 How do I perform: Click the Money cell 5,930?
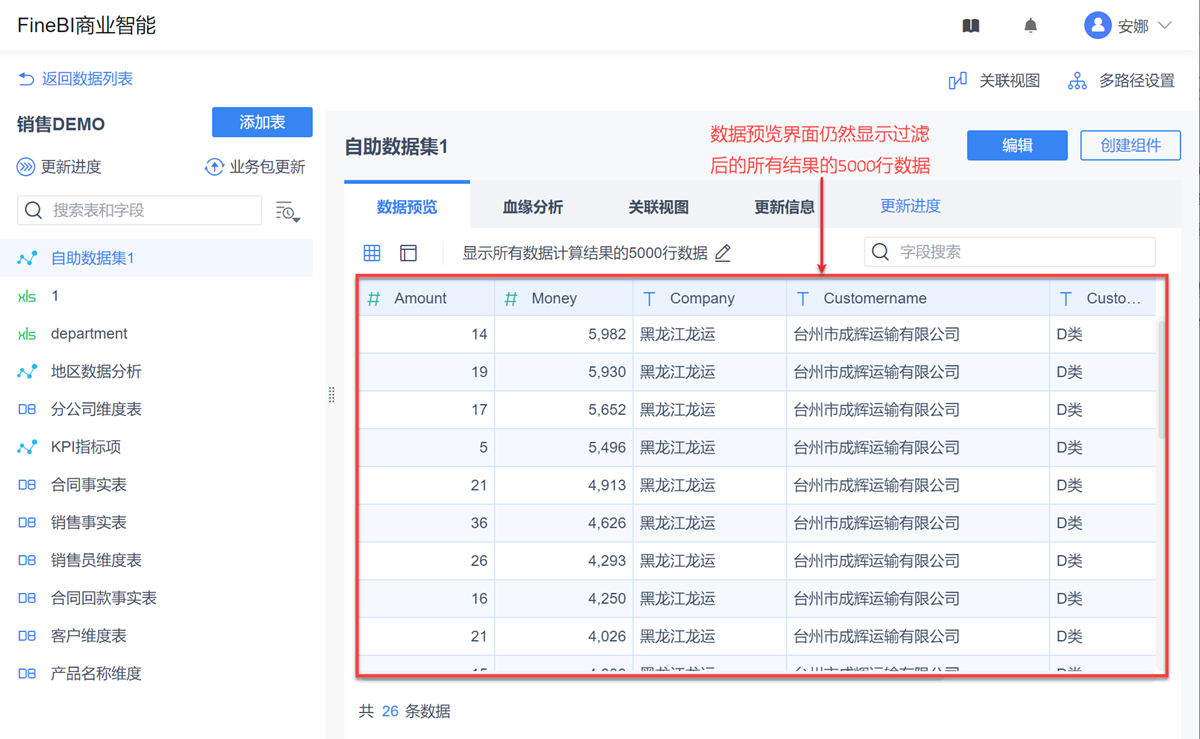click(x=564, y=372)
